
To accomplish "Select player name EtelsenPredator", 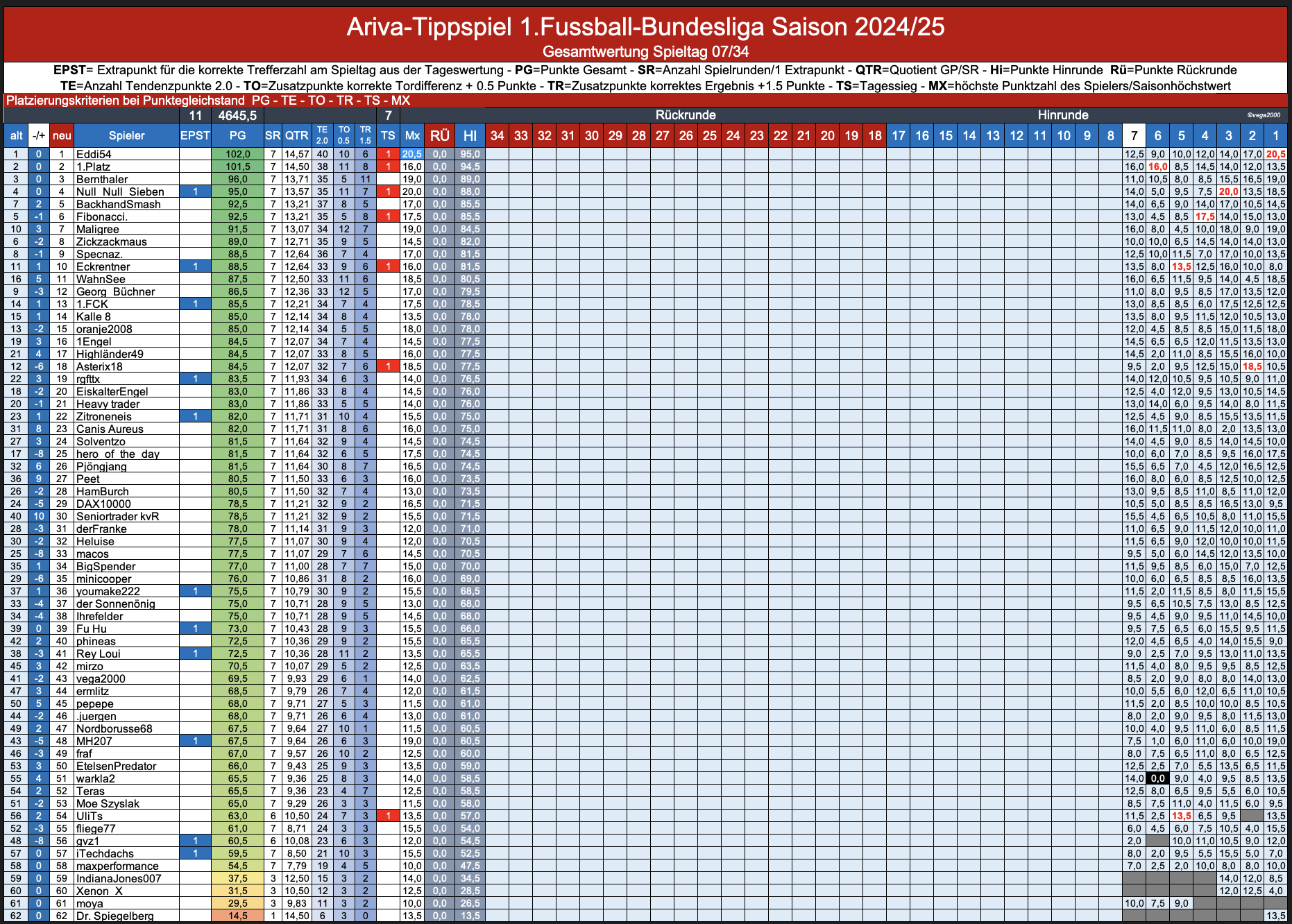I will click(116, 766).
